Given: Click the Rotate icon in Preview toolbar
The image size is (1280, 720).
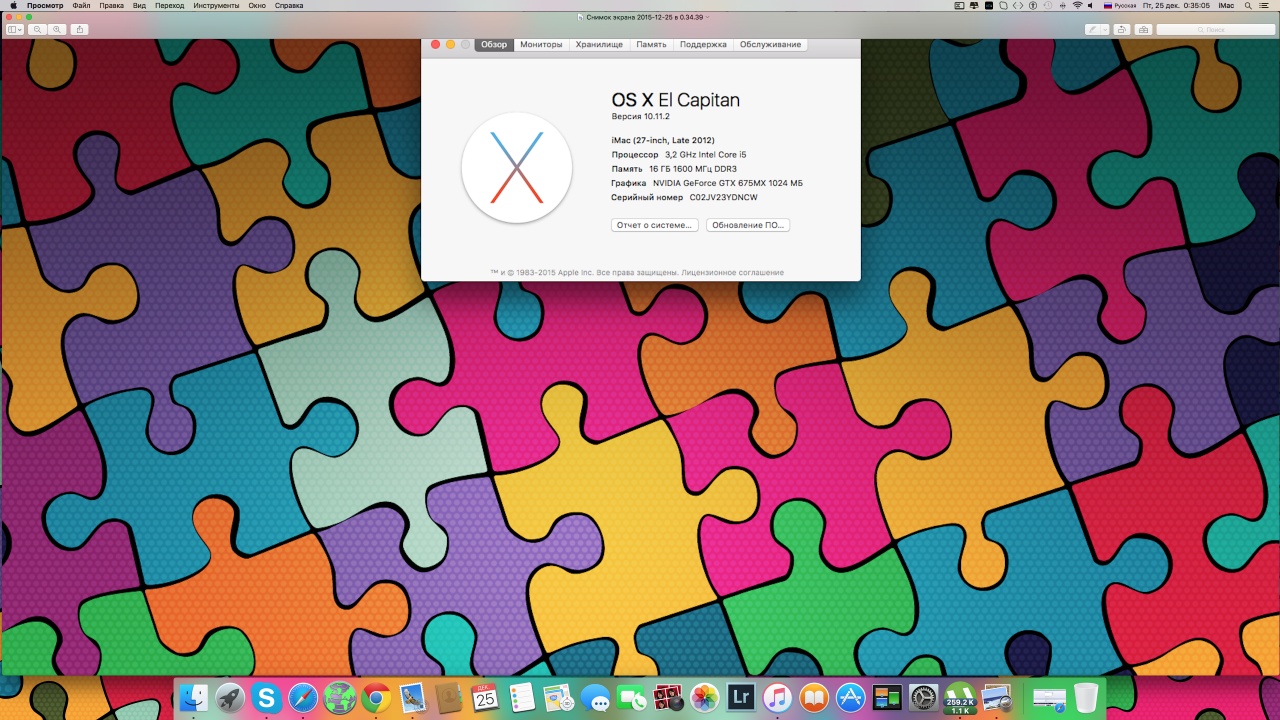Looking at the screenshot, I should click(x=1122, y=30).
